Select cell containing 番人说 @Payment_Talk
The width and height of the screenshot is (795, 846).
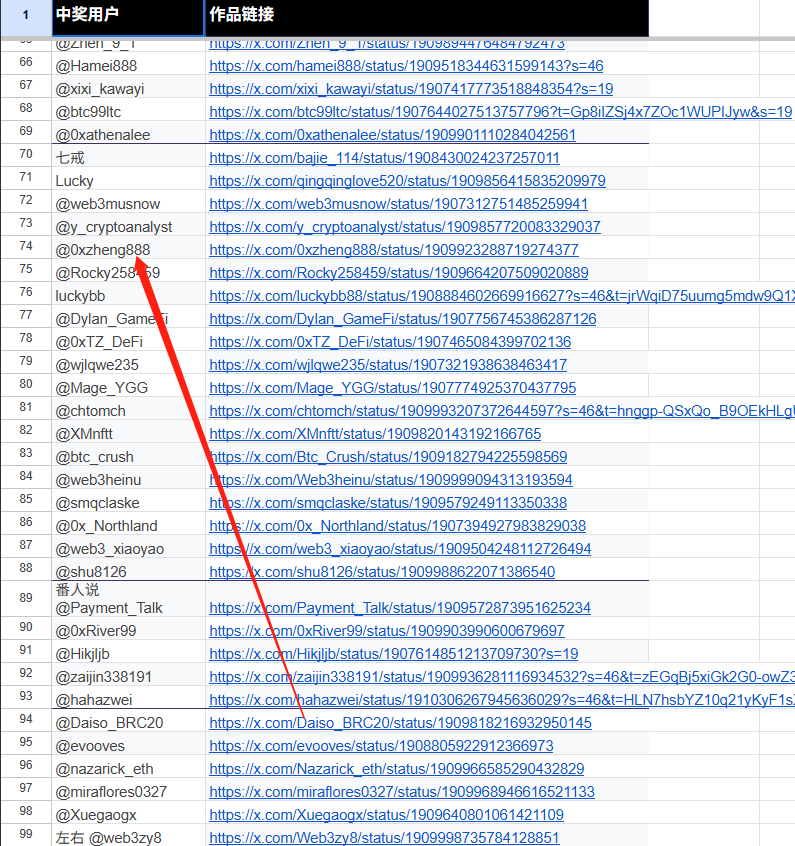point(128,599)
